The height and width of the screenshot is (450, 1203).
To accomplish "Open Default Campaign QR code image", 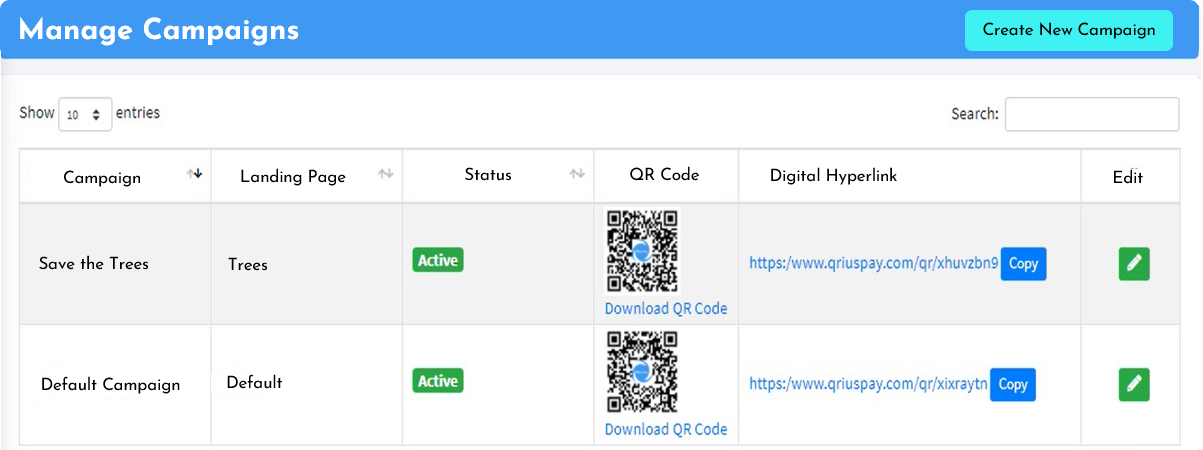I will coord(641,372).
